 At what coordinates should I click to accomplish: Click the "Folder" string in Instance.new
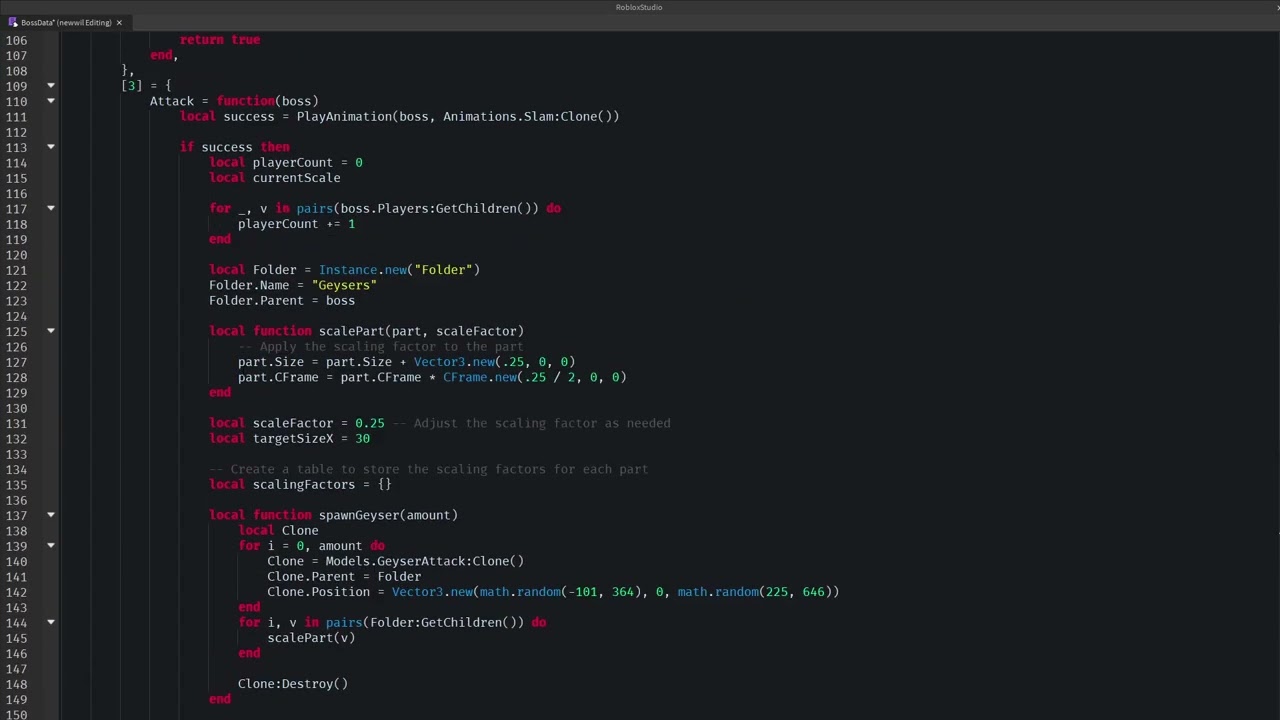tap(446, 270)
